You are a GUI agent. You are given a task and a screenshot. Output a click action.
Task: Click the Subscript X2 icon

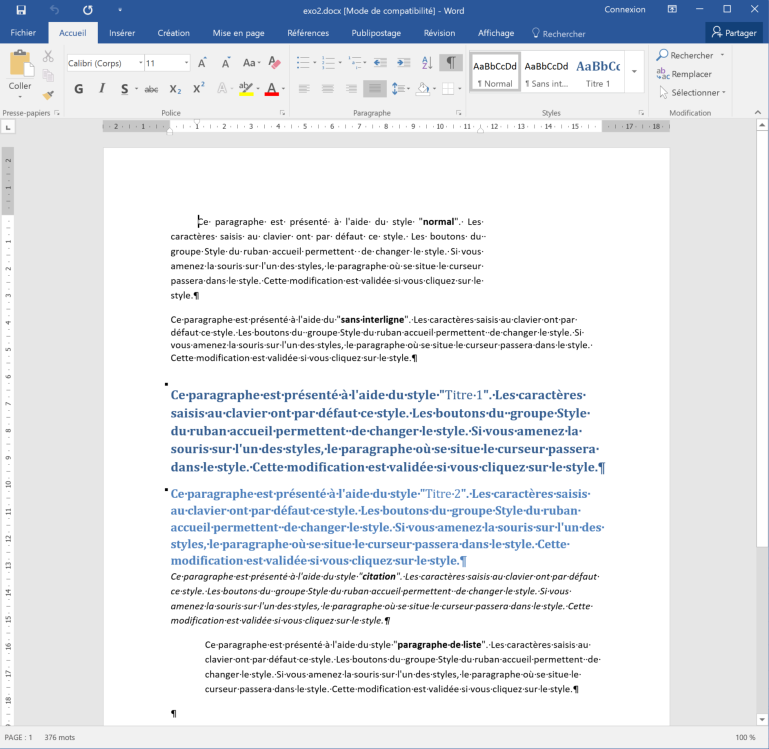coord(175,89)
